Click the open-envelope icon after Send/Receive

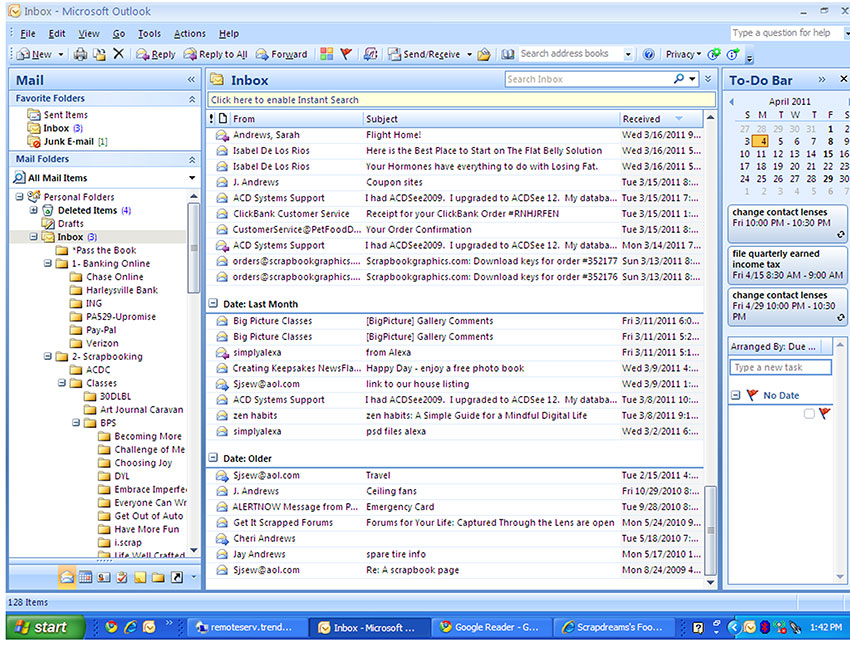[x=484, y=54]
